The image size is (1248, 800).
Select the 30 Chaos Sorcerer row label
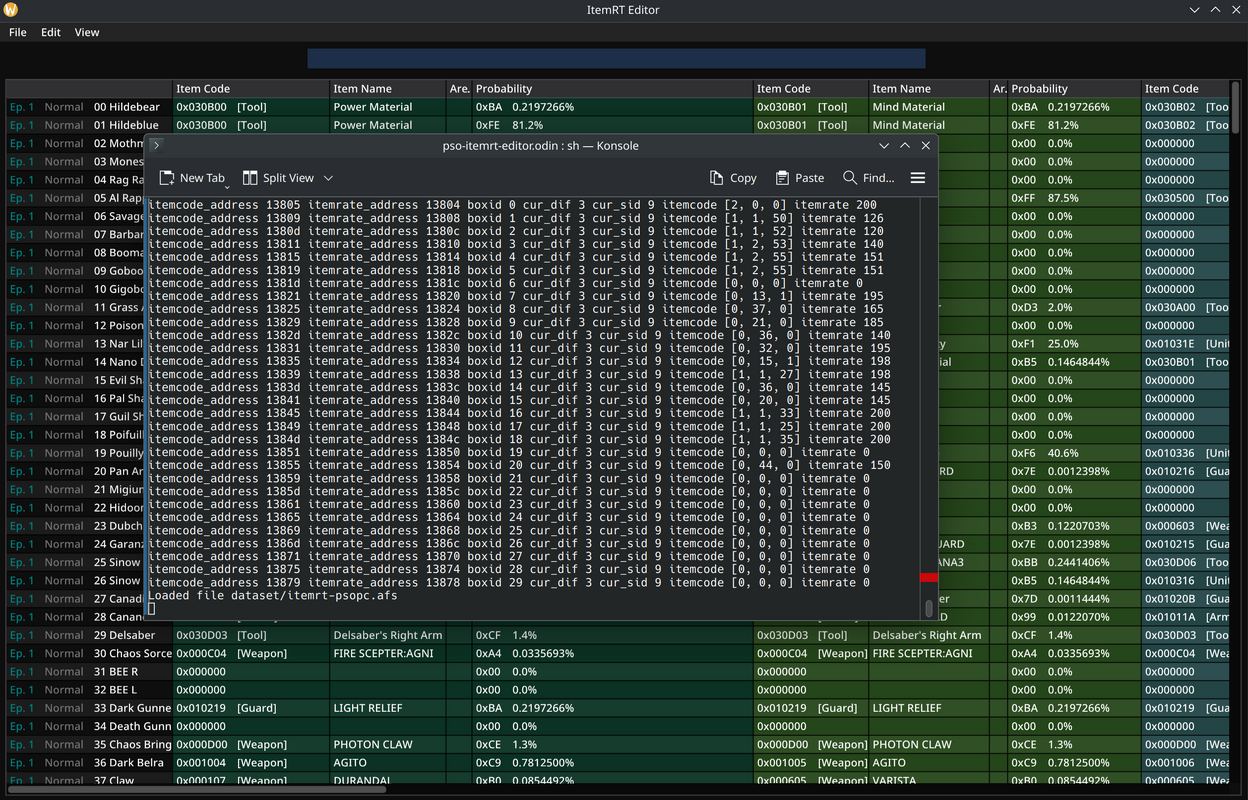coord(132,653)
